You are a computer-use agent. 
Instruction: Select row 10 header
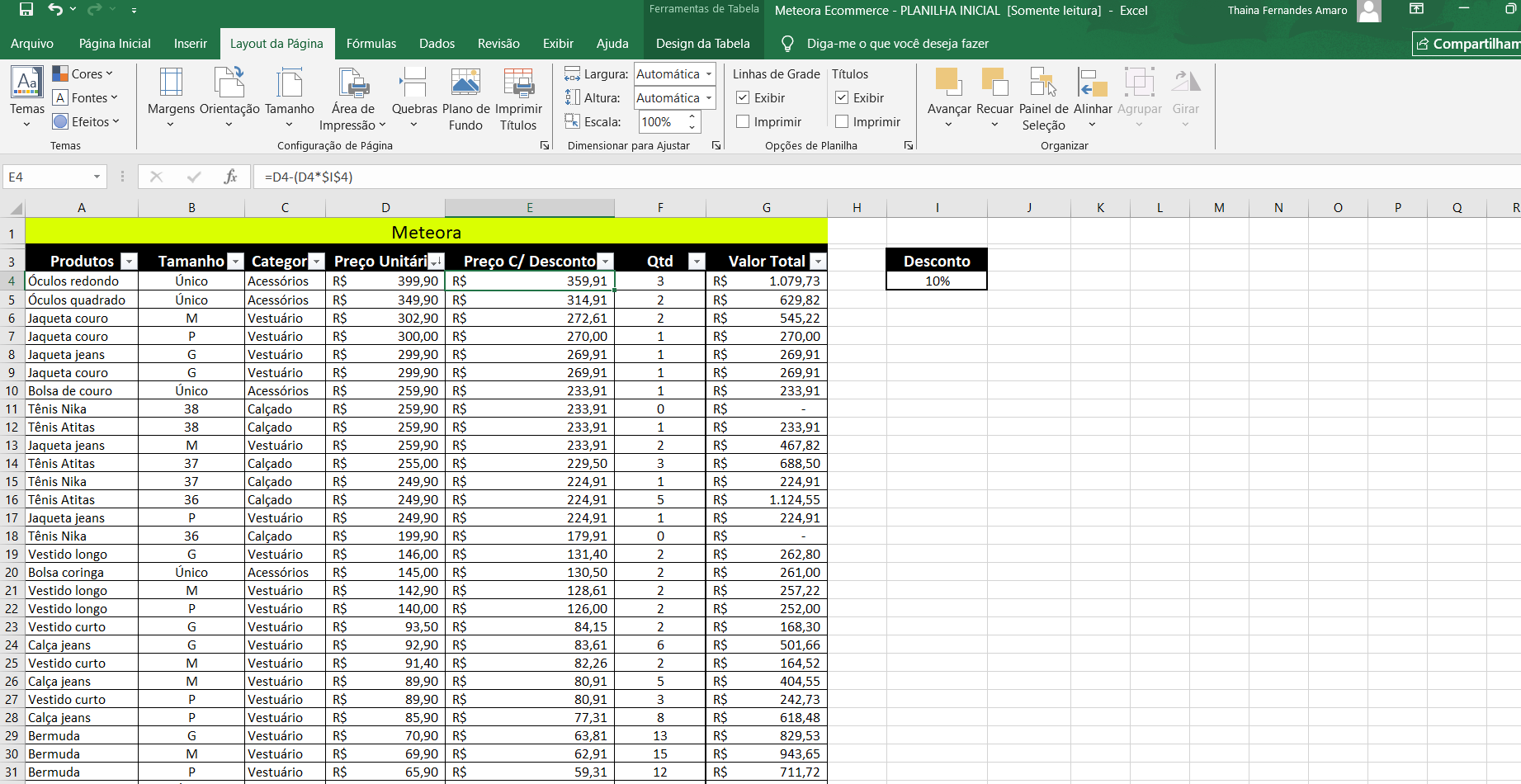tap(12, 391)
